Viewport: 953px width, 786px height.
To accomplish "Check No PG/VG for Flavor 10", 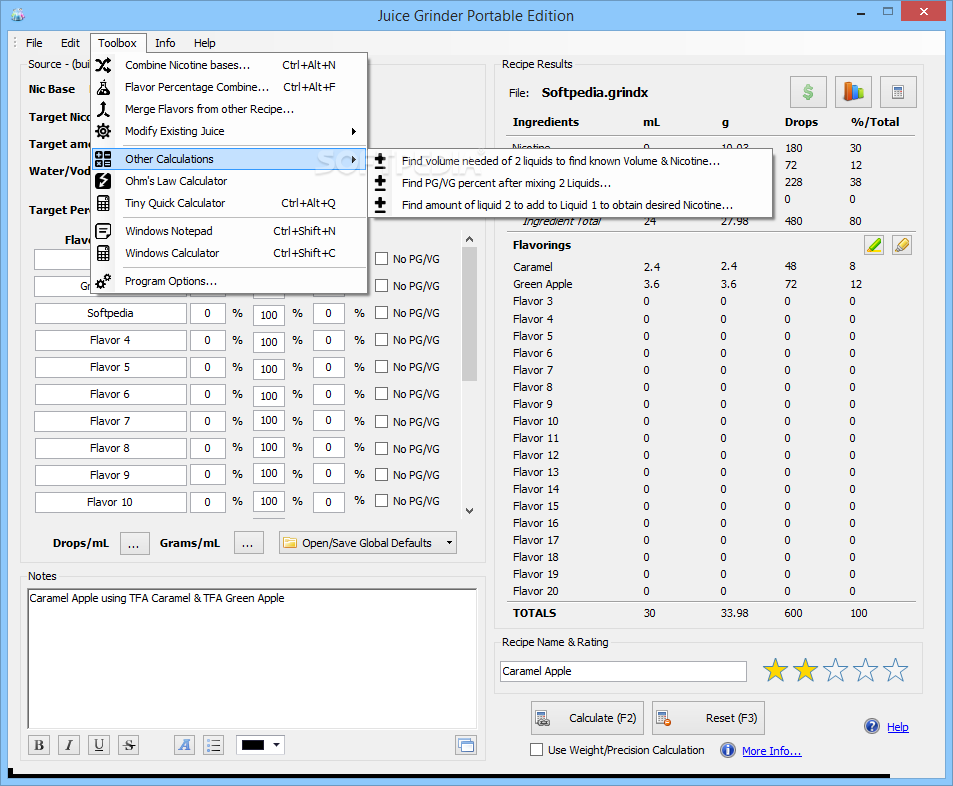I will click(381, 501).
